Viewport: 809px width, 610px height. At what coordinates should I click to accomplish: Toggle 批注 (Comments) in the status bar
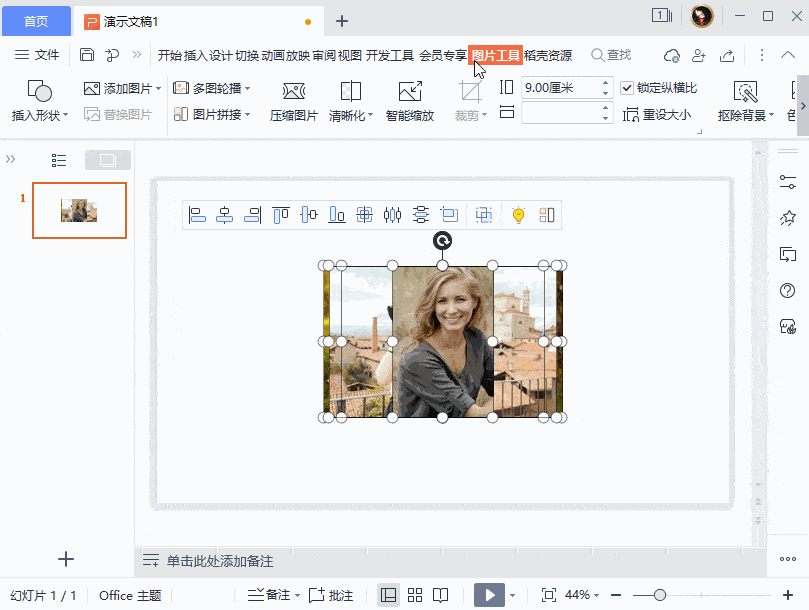tap(331, 594)
